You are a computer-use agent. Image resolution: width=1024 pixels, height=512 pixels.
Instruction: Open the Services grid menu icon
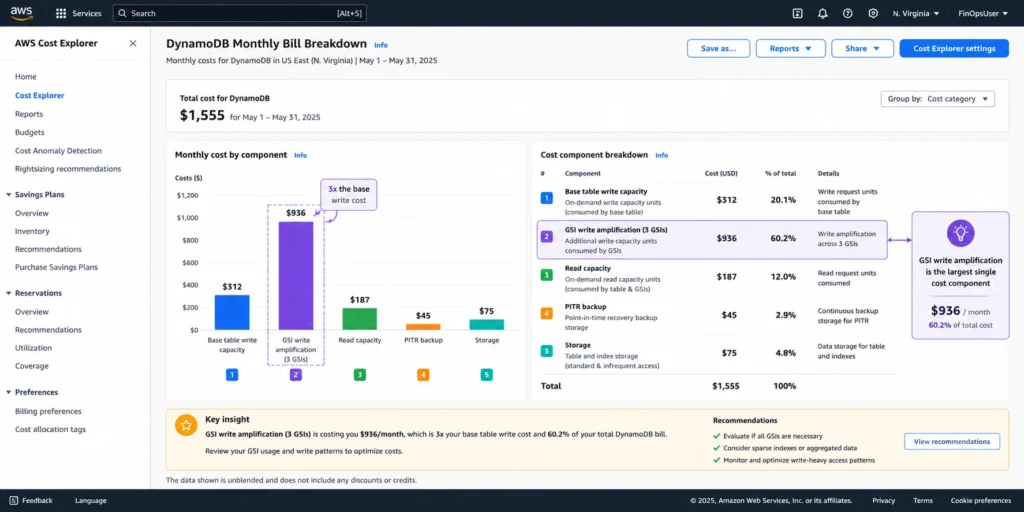61,13
